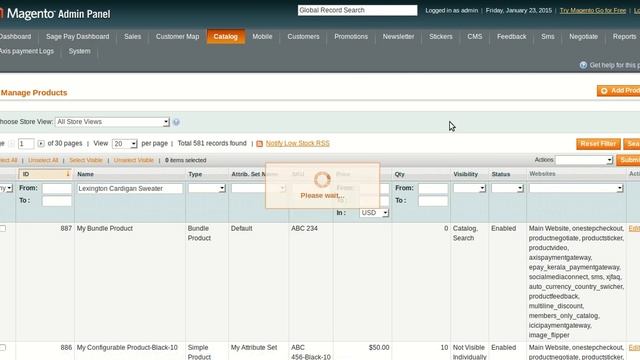Viewport: 640px width, 360px height.
Task: Click the page number input field
Action: (26, 144)
